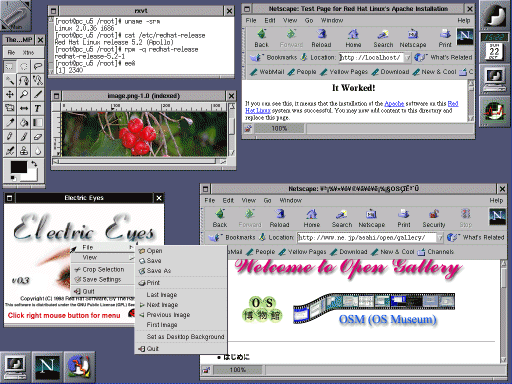Open the Apache link on test page
The image size is (512, 384).
click(394, 104)
